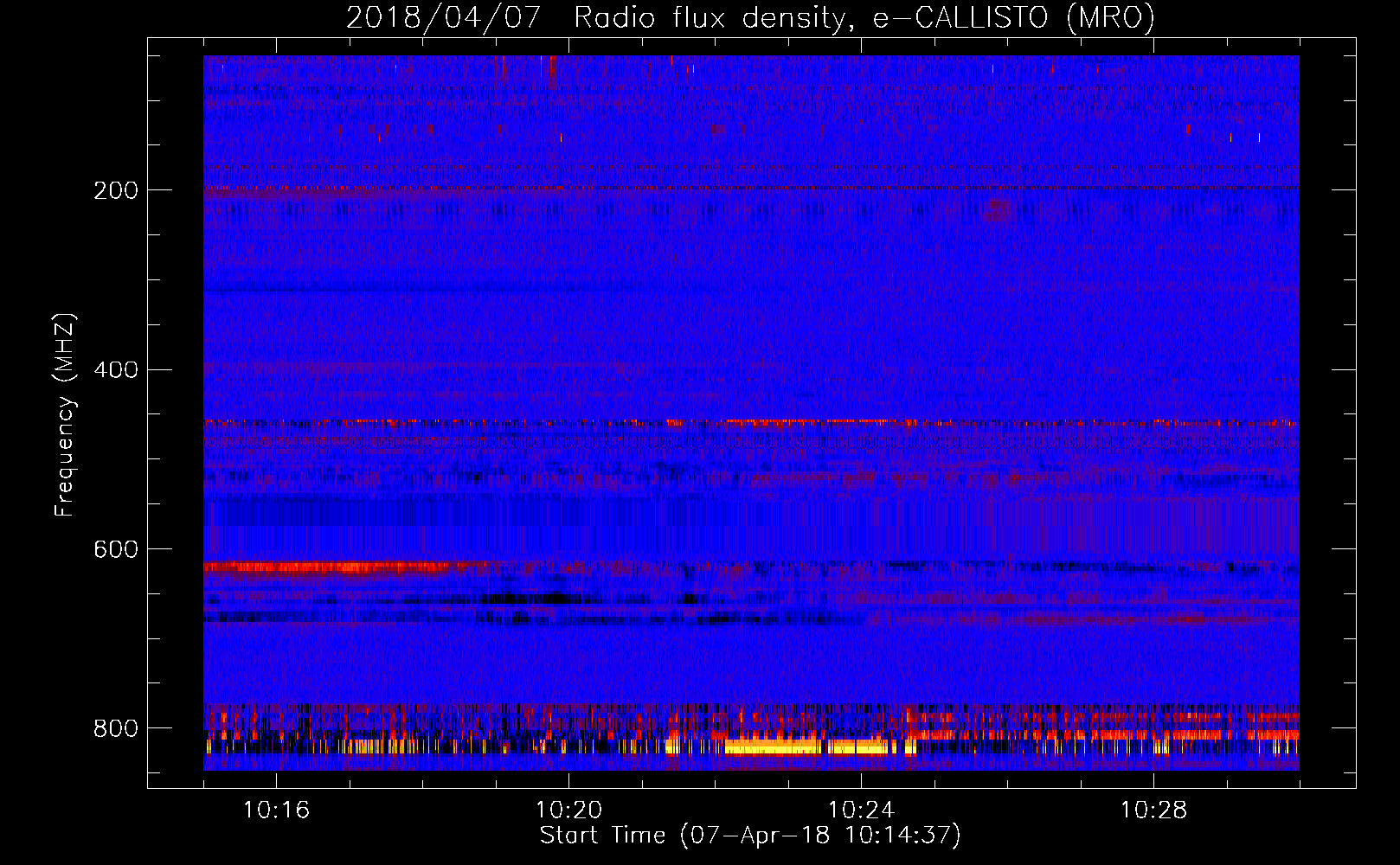Screen dimensions: 1400x865
Task: Click the 10:16 time tick label
Action: 276,811
